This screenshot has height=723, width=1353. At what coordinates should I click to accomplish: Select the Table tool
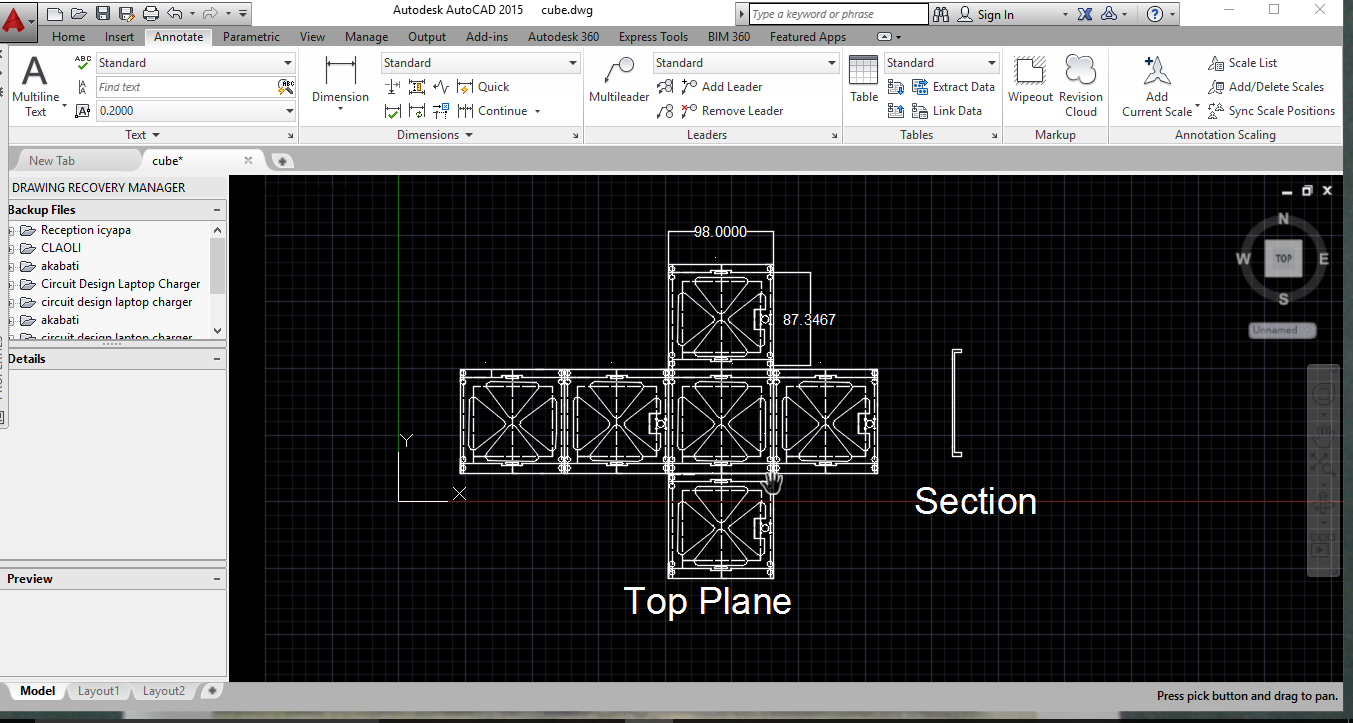864,80
